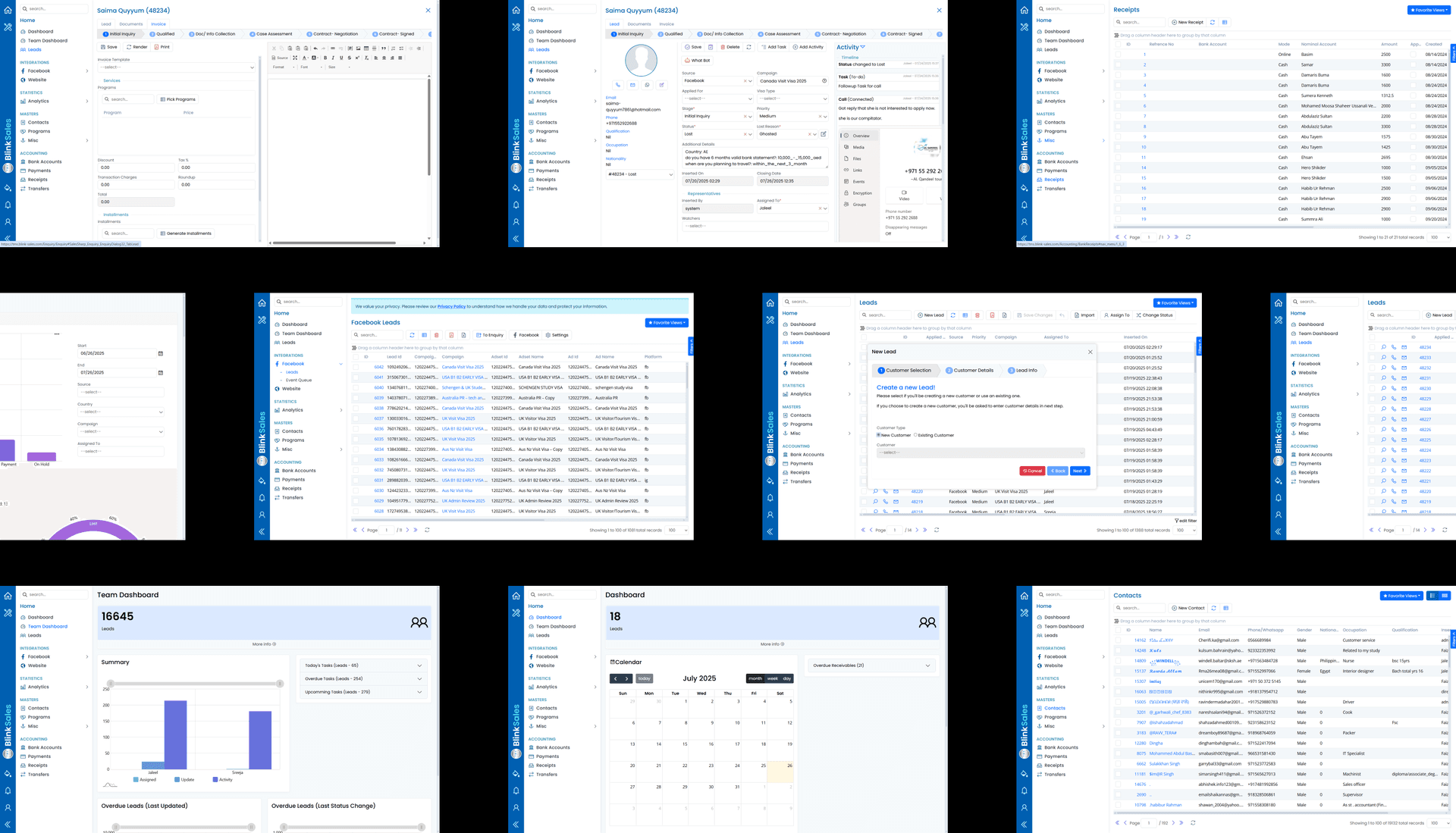Select Existing Customer radio in New Lead dialog
The width and height of the screenshot is (1456, 833).
point(915,435)
